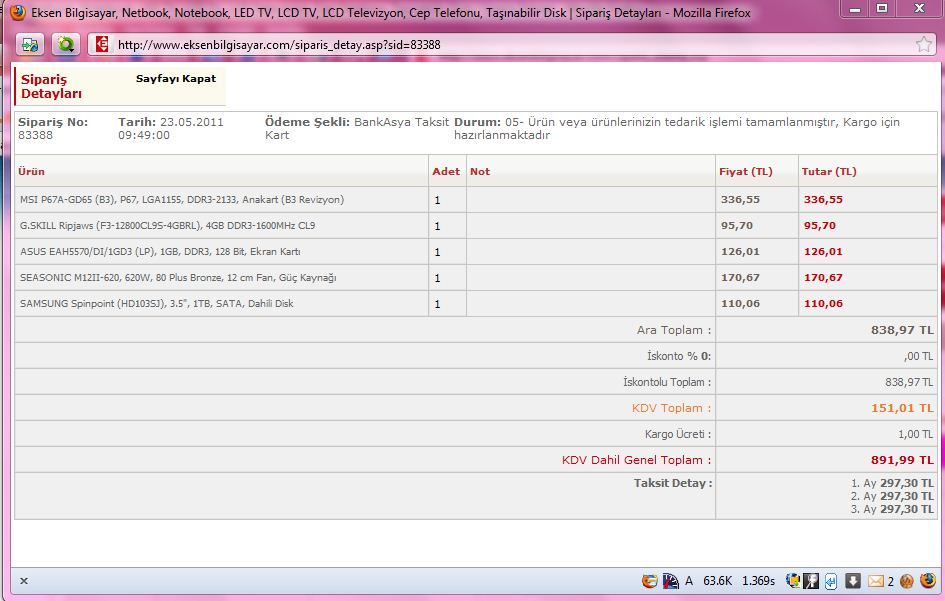Click the Tarih 23.05.2011 order date
This screenshot has width=945, height=601.
(171, 128)
